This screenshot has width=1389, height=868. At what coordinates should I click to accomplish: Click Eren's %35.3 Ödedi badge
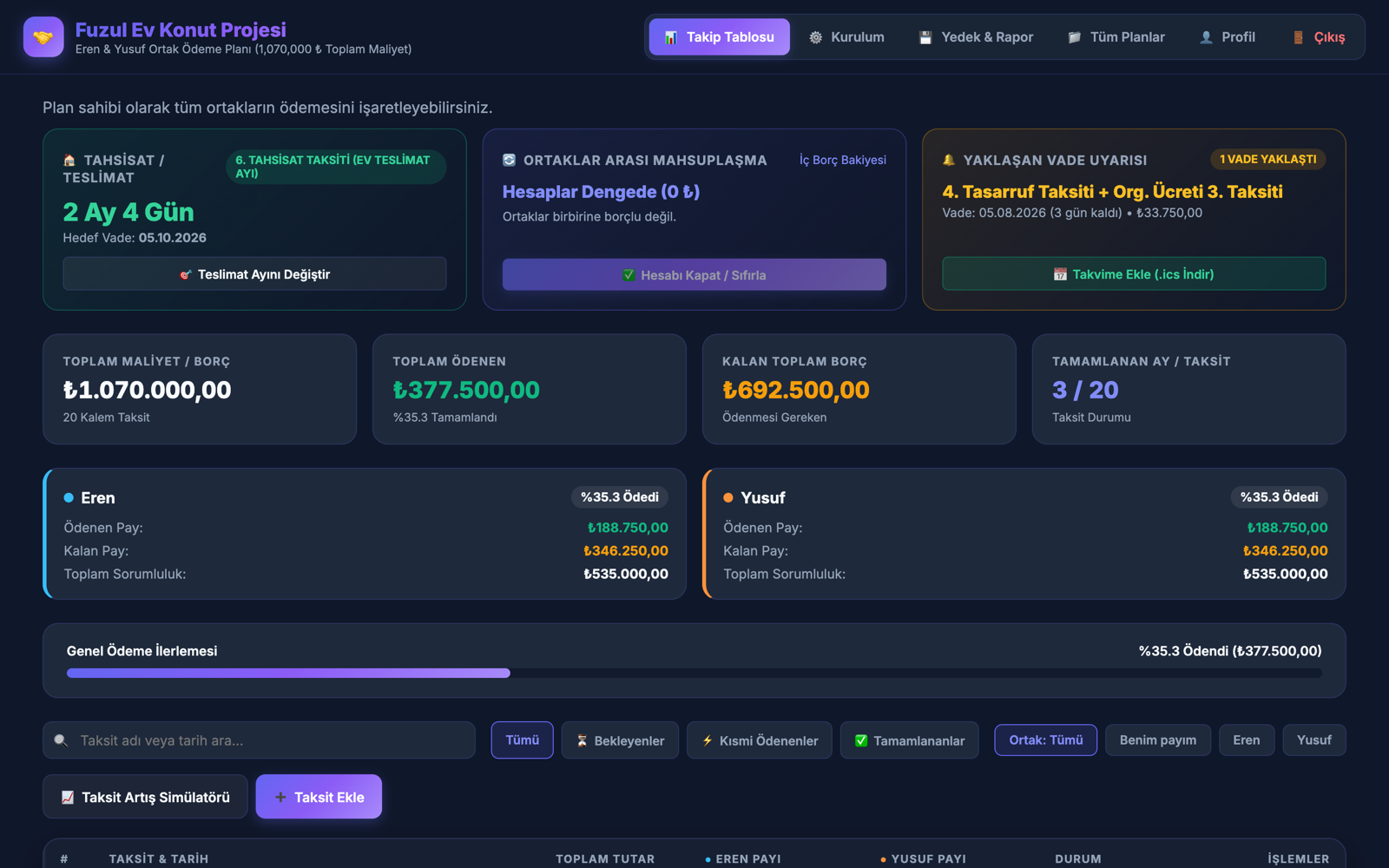tap(619, 497)
